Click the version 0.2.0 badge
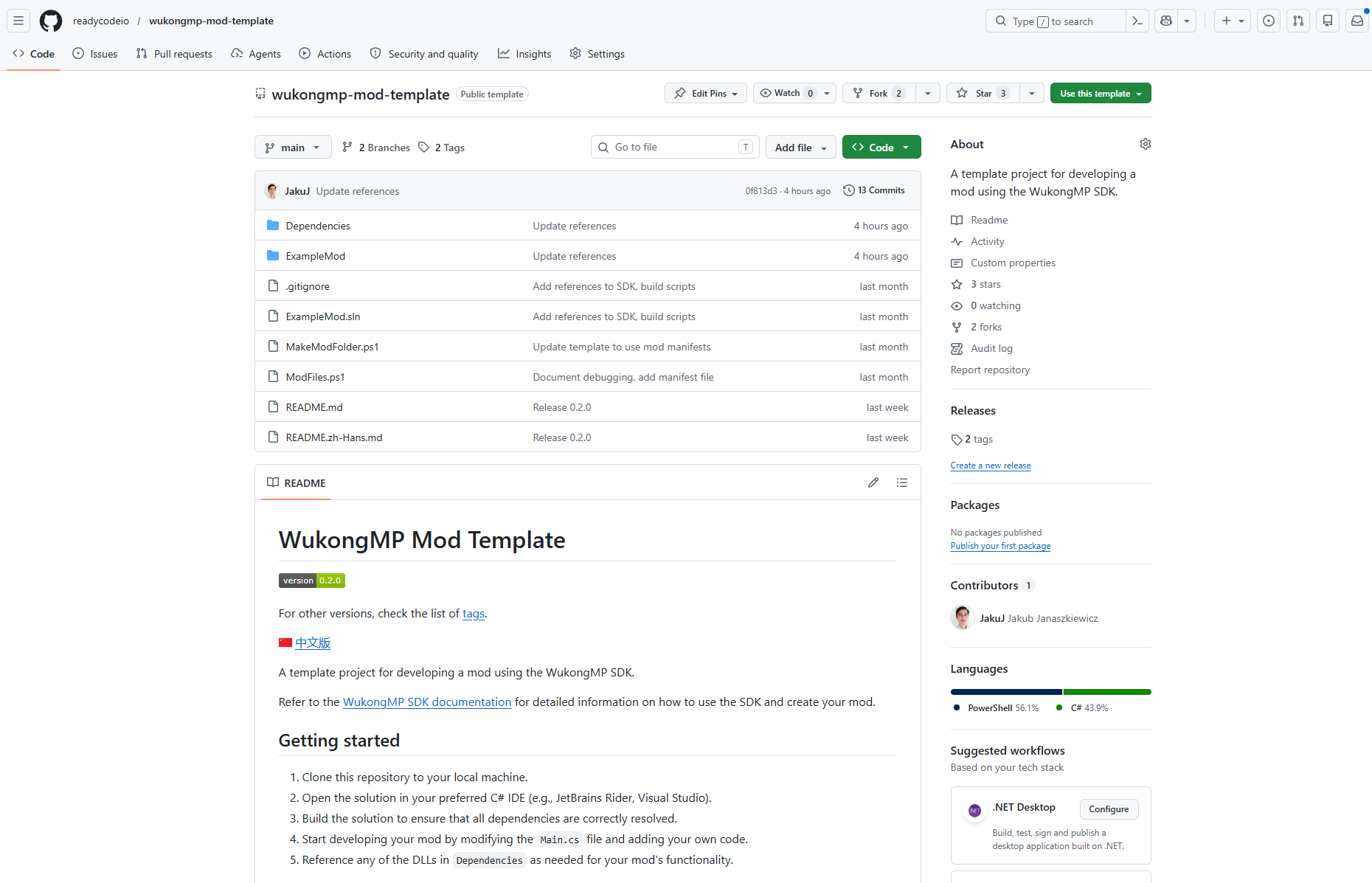The image size is (1372, 883). tap(312, 581)
